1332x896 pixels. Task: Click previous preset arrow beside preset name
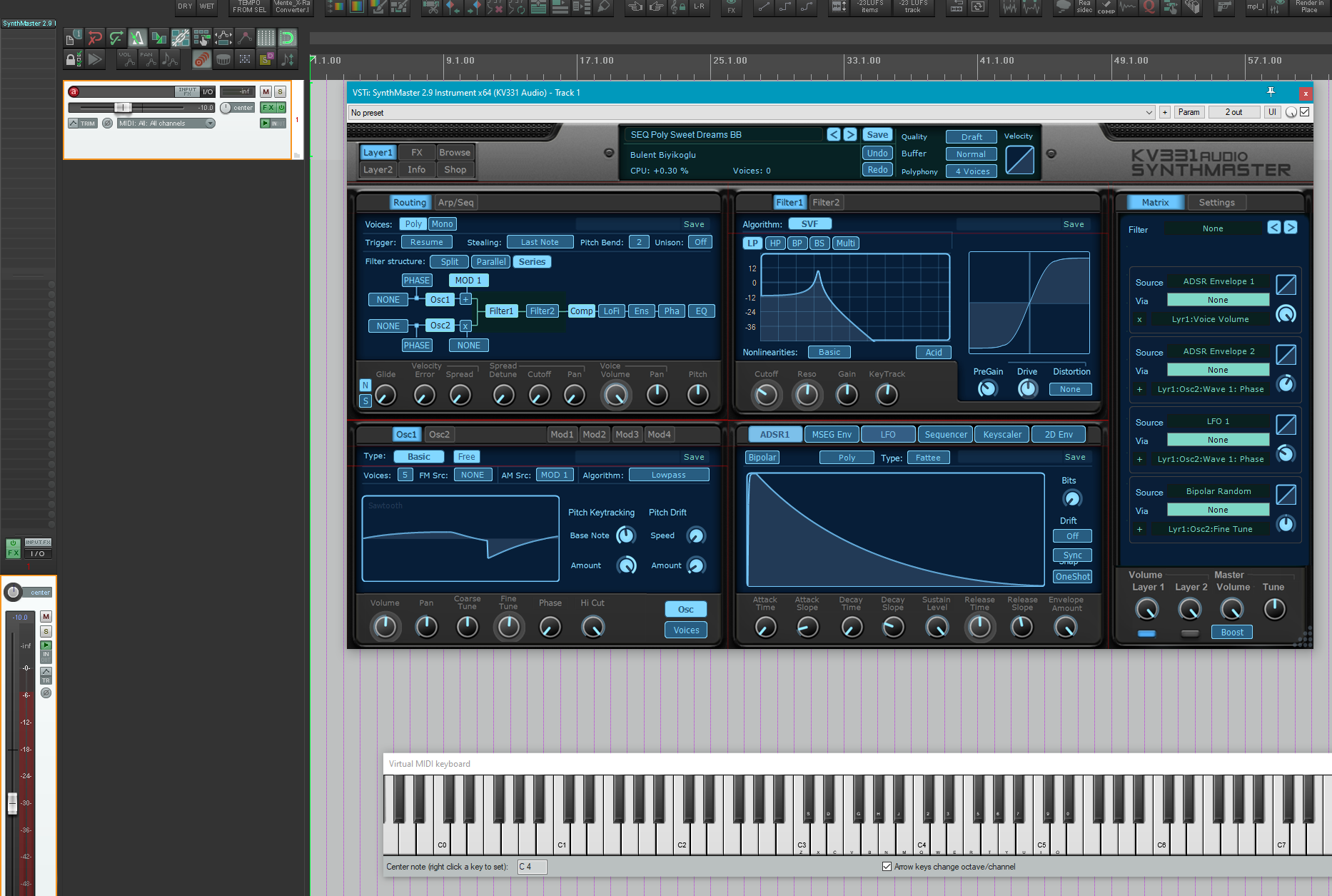point(834,134)
